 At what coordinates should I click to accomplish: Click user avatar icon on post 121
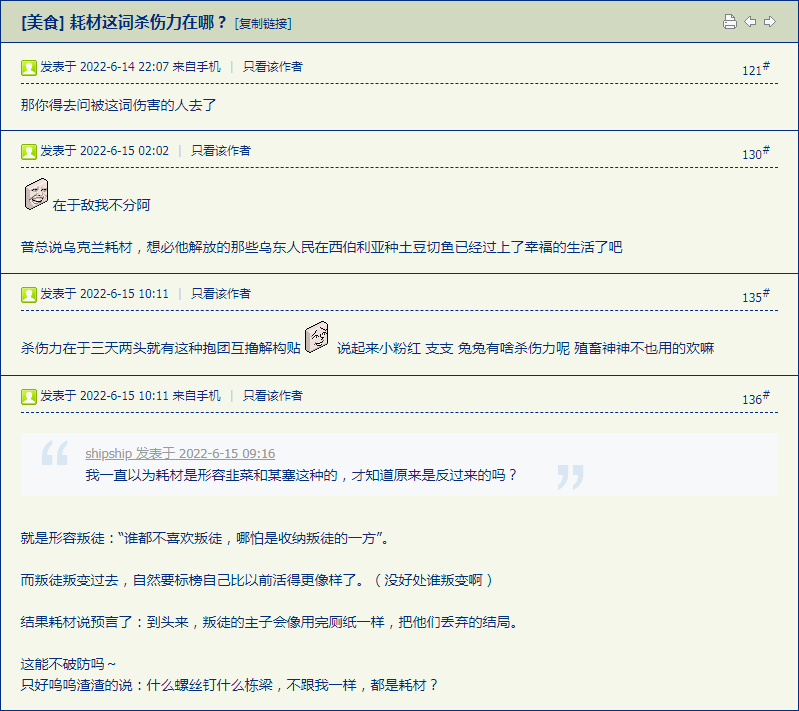[x=29, y=67]
